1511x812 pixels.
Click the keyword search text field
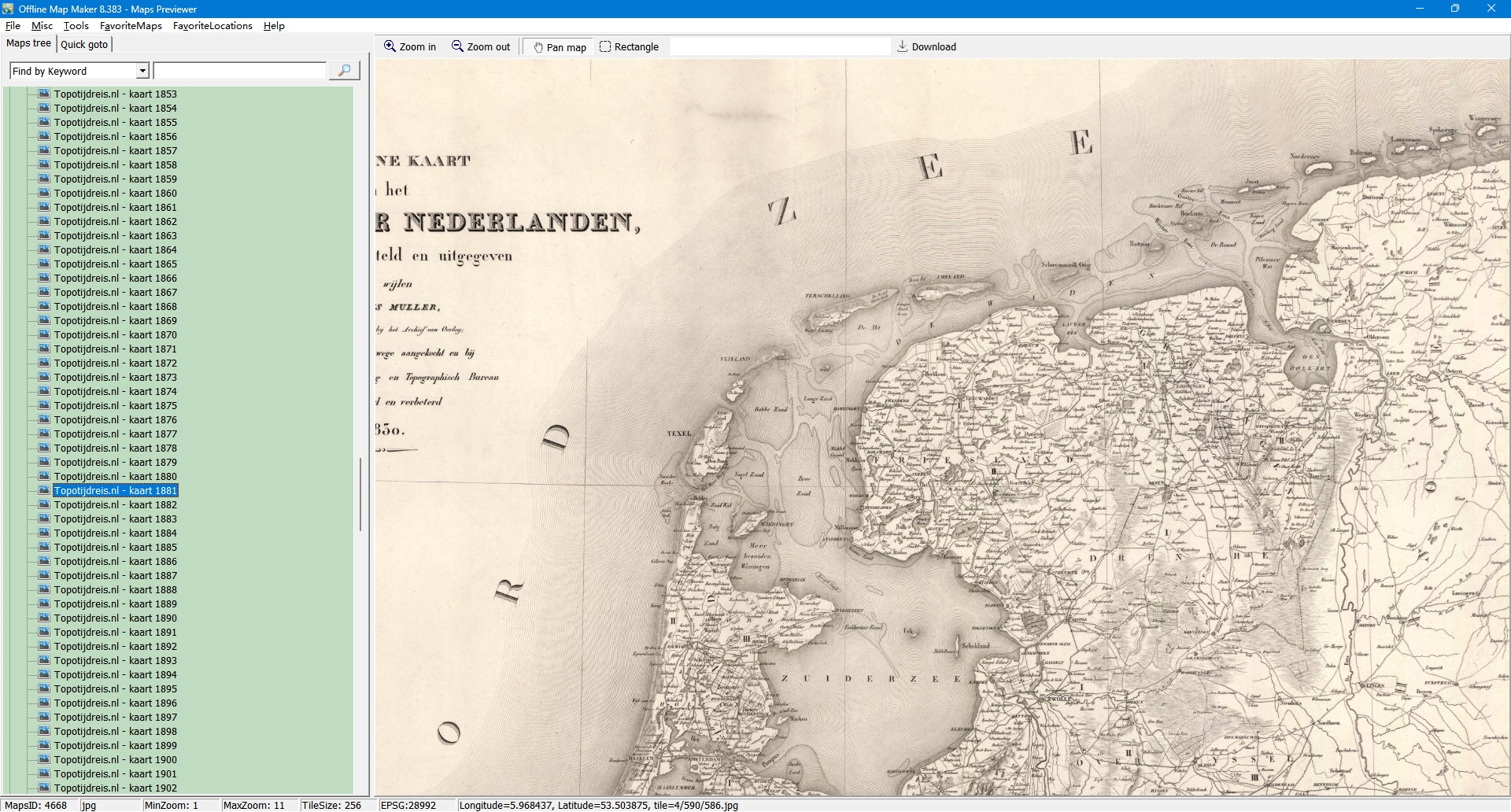(x=239, y=71)
